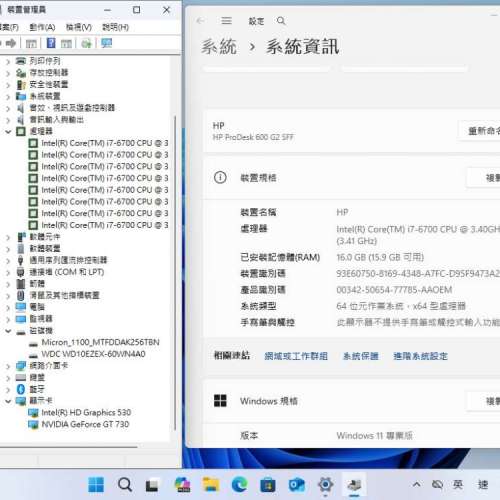Click the Windows logo icon beside Windows 規格
The image size is (500, 500).
pyautogui.click(x=220, y=401)
